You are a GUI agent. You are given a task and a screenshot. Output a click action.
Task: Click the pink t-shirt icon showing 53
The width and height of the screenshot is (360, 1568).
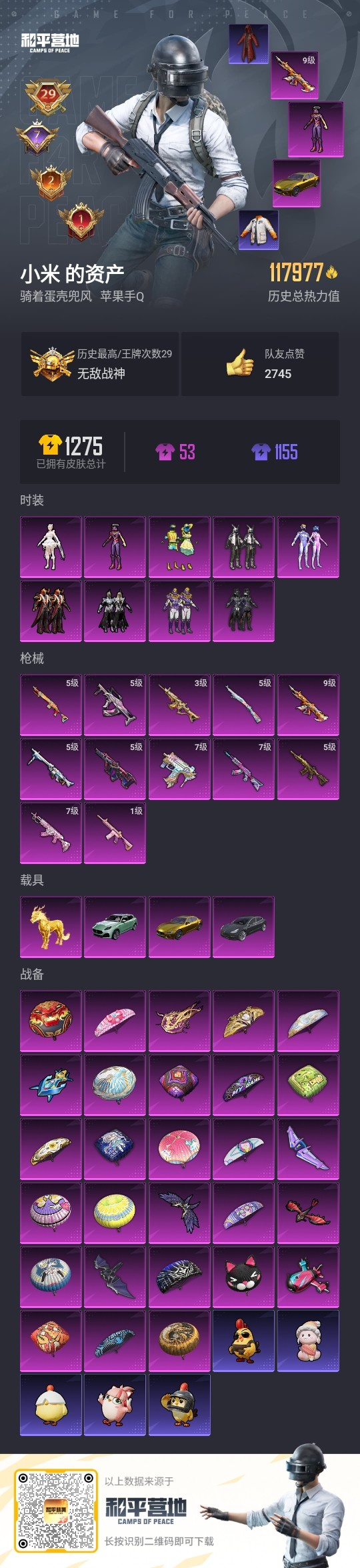(x=165, y=452)
